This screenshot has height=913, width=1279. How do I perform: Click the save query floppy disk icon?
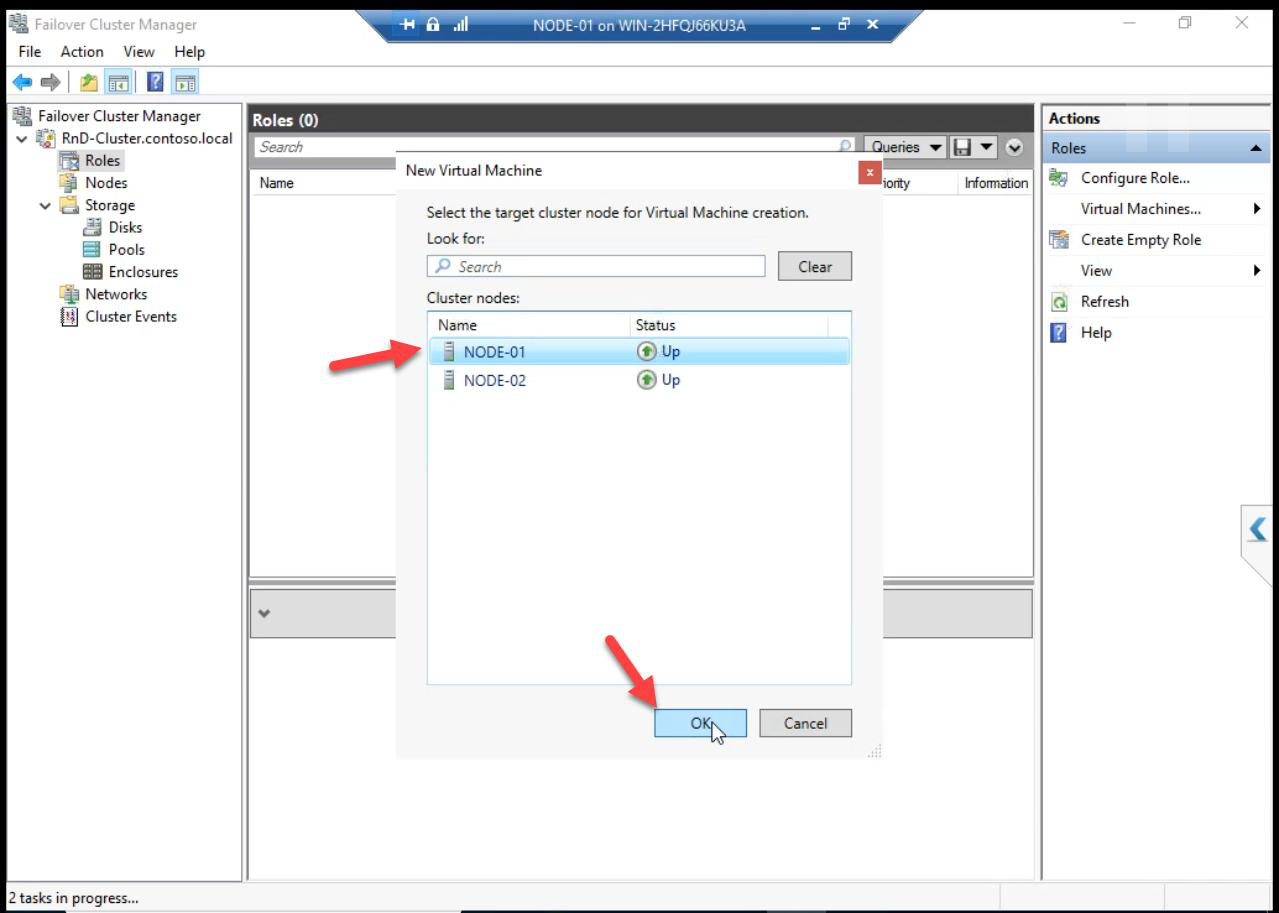(x=963, y=147)
